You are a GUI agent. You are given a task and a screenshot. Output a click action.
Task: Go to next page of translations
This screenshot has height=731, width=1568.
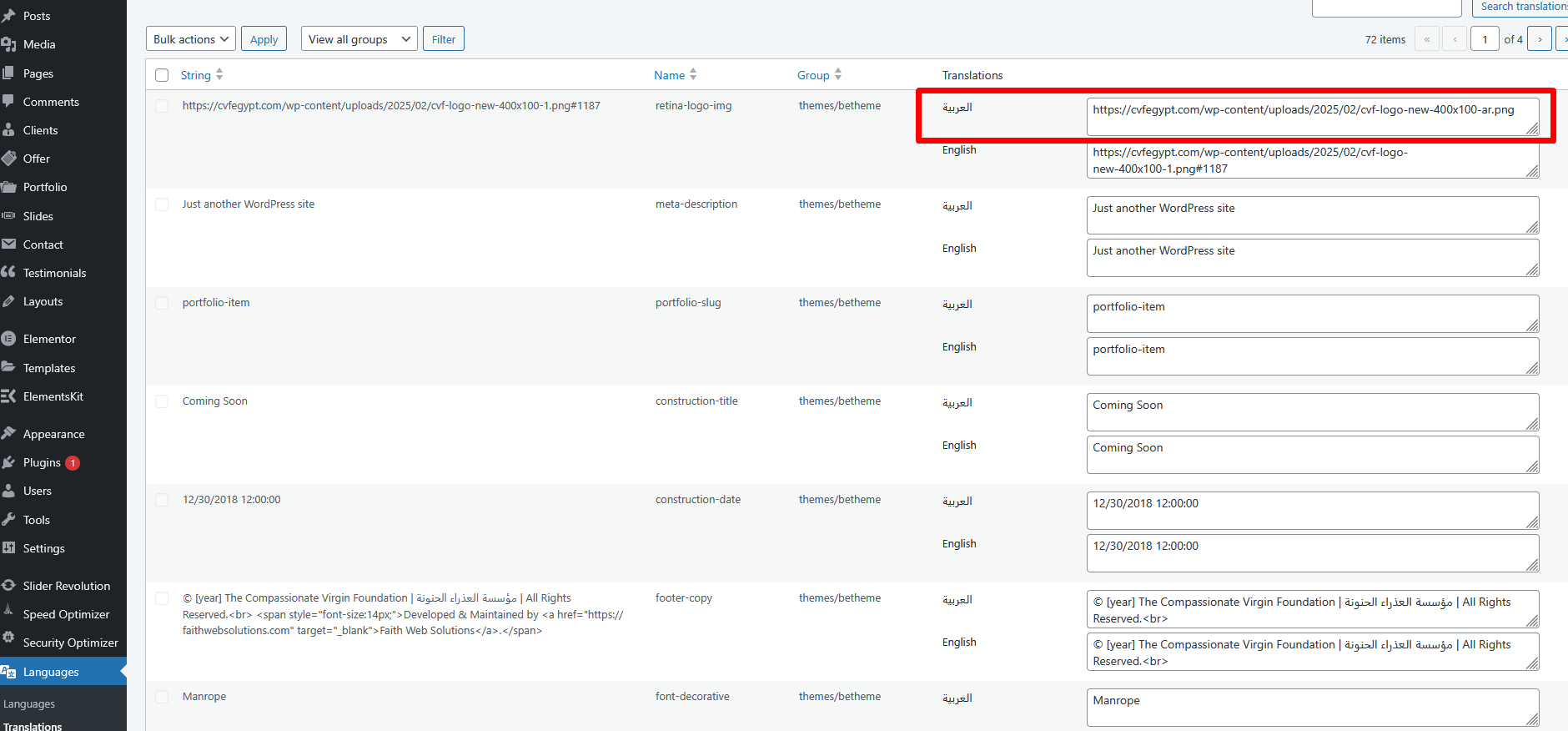pyautogui.click(x=1539, y=39)
